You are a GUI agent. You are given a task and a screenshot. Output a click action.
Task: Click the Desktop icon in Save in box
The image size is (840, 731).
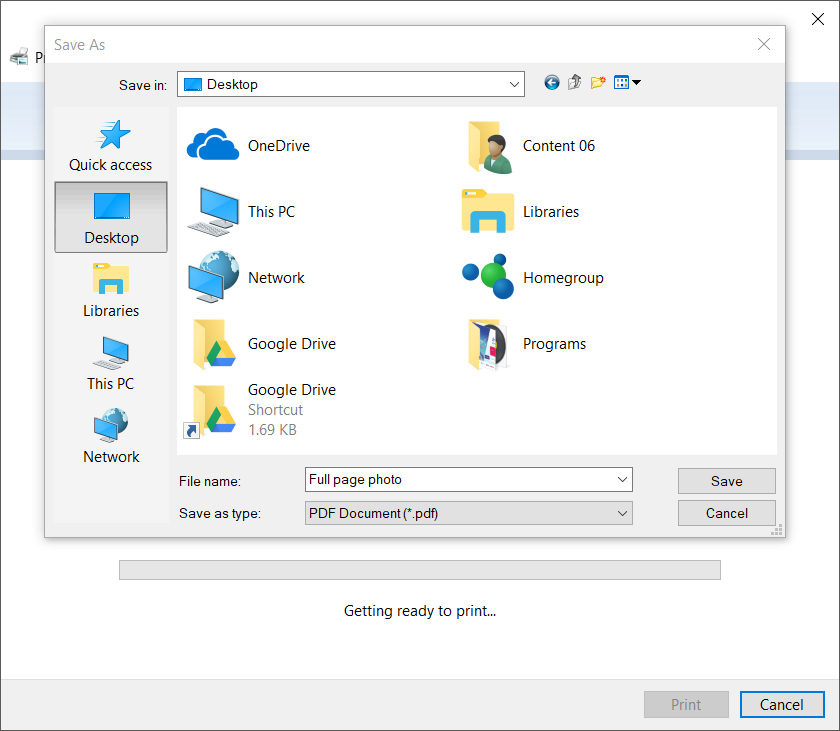pyautogui.click(x=192, y=84)
